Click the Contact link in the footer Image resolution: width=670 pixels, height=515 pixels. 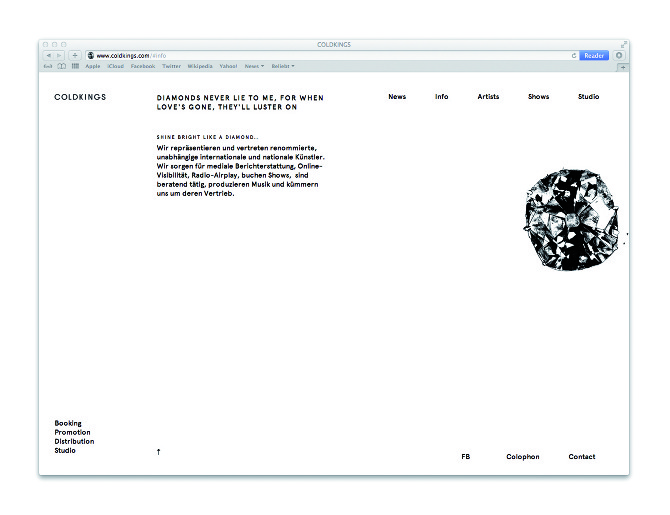[582, 457]
